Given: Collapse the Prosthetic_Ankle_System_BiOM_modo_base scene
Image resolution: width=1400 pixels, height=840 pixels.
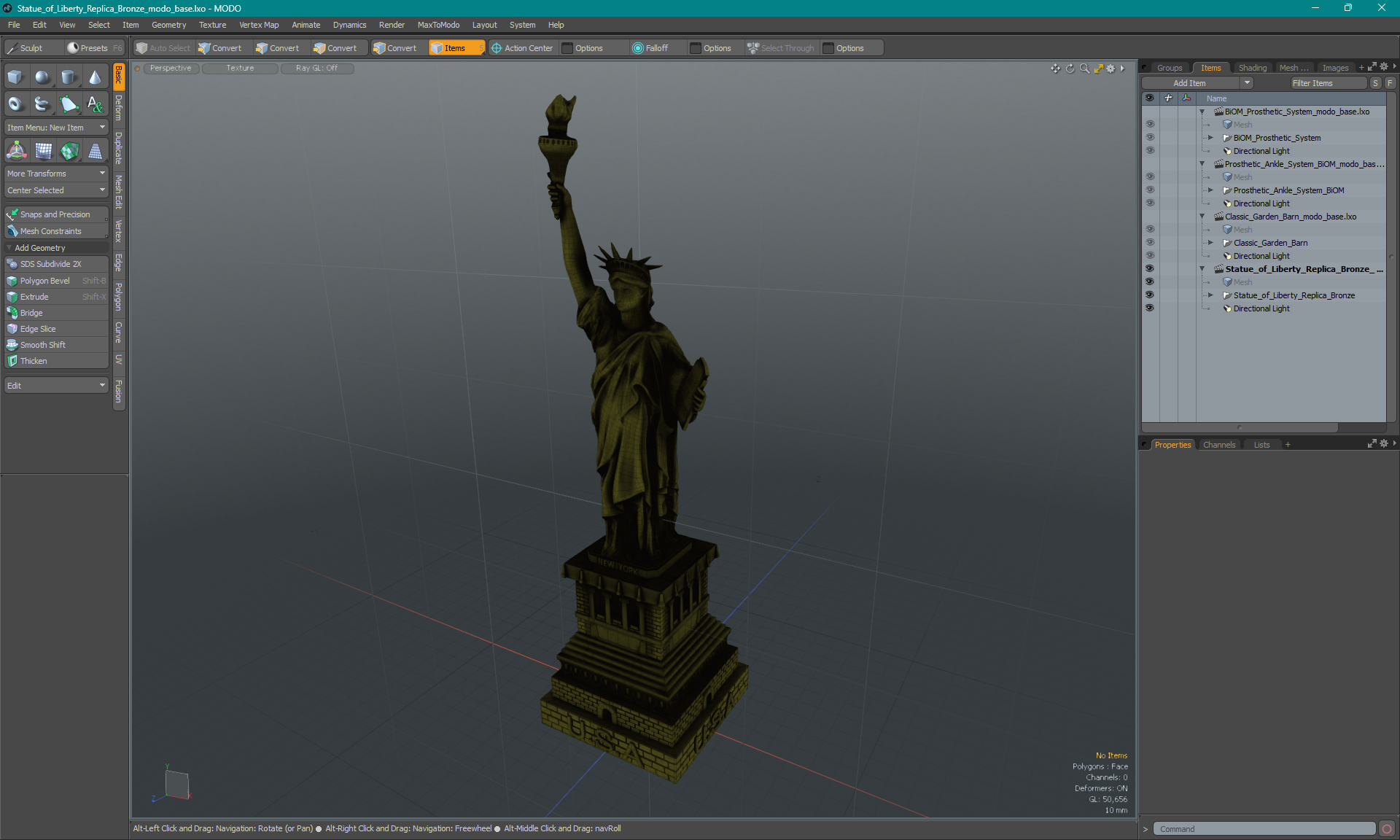Looking at the screenshot, I should coord(1202,164).
